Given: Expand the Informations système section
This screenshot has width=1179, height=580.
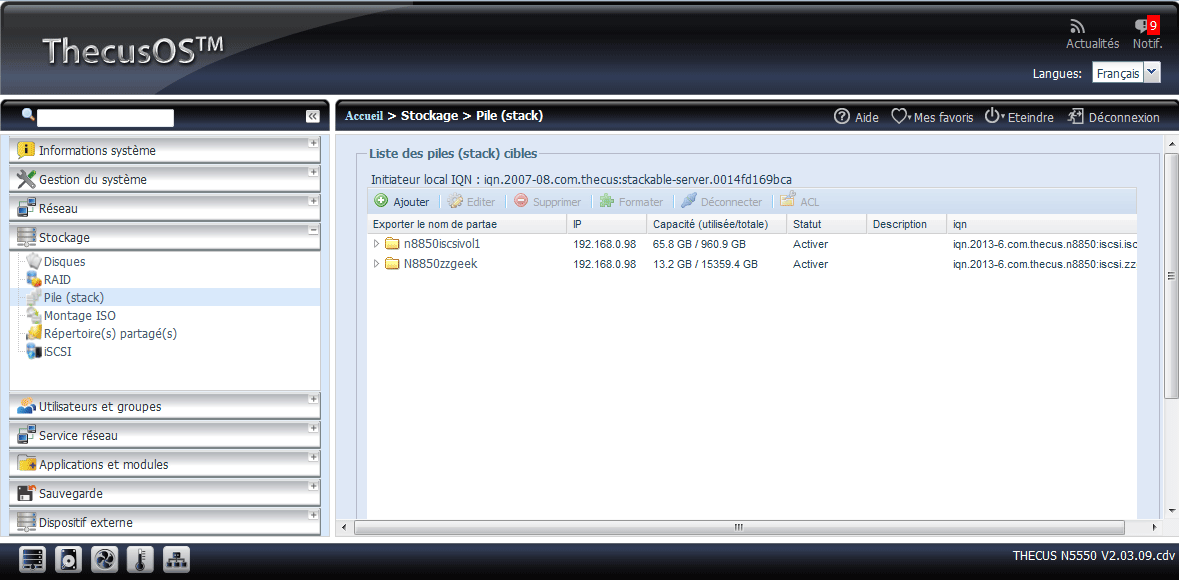Looking at the screenshot, I should (x=165, y=150).
